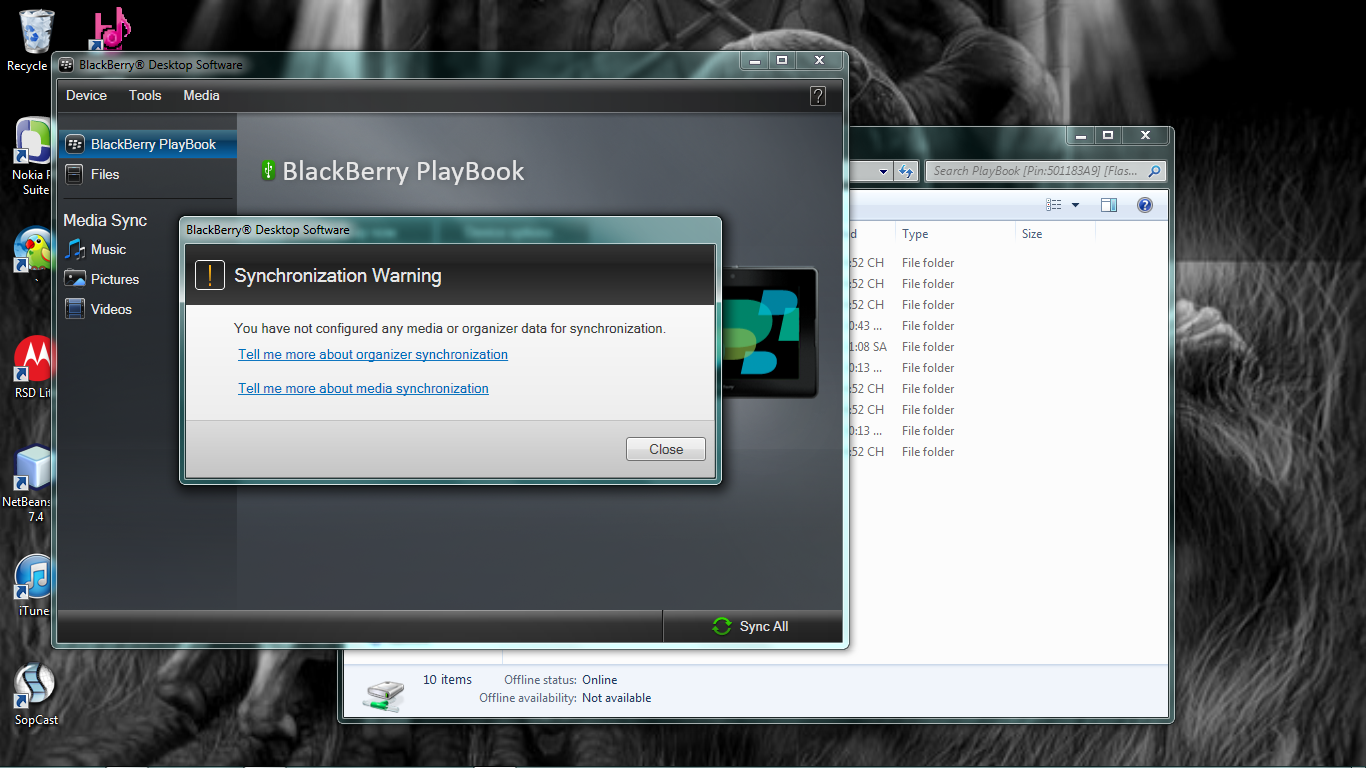This screenshot has height=768, width=1366.
Task: Maximize the Explorer window
Action: point(1108,135)
